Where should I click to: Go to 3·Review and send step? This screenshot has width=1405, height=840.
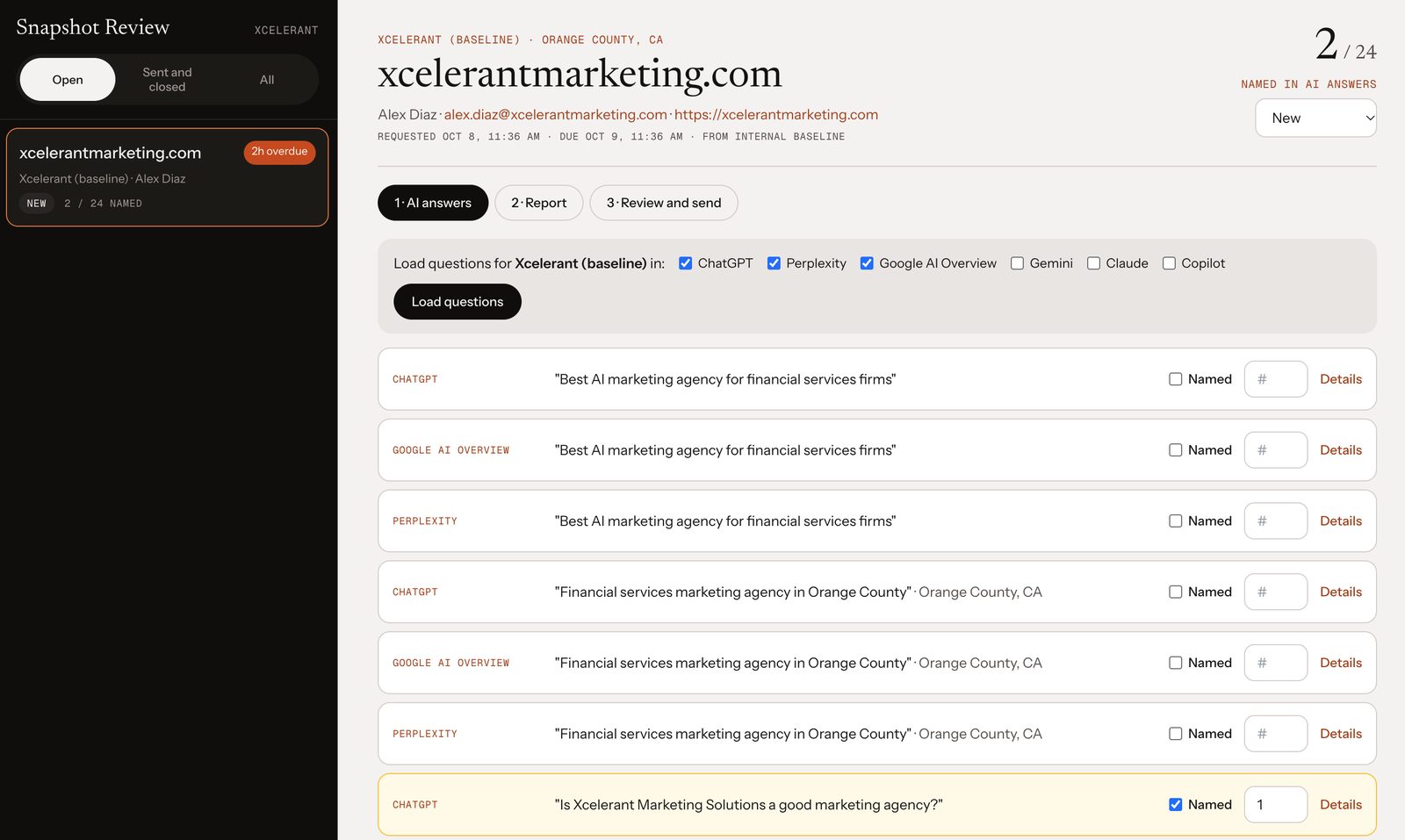[x=664, y=203]
